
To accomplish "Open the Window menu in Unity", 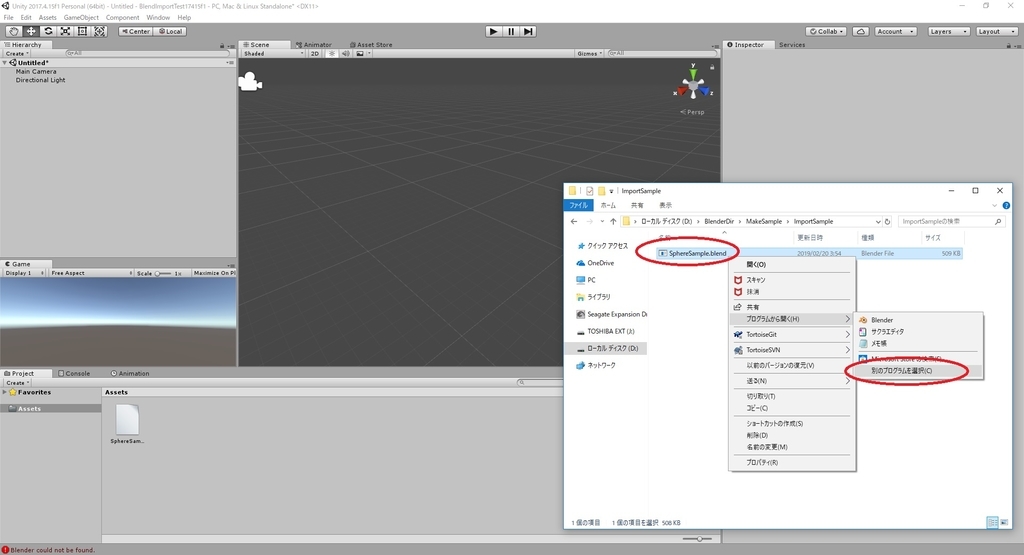I will (x=158, y=18).
